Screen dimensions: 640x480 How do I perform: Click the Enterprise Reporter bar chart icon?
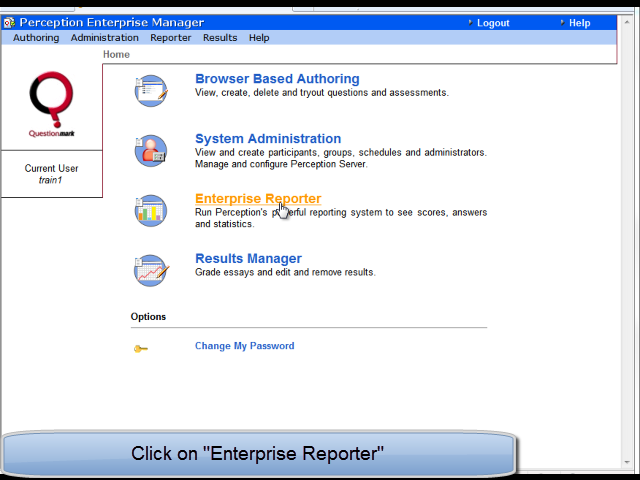pos(151,211)
